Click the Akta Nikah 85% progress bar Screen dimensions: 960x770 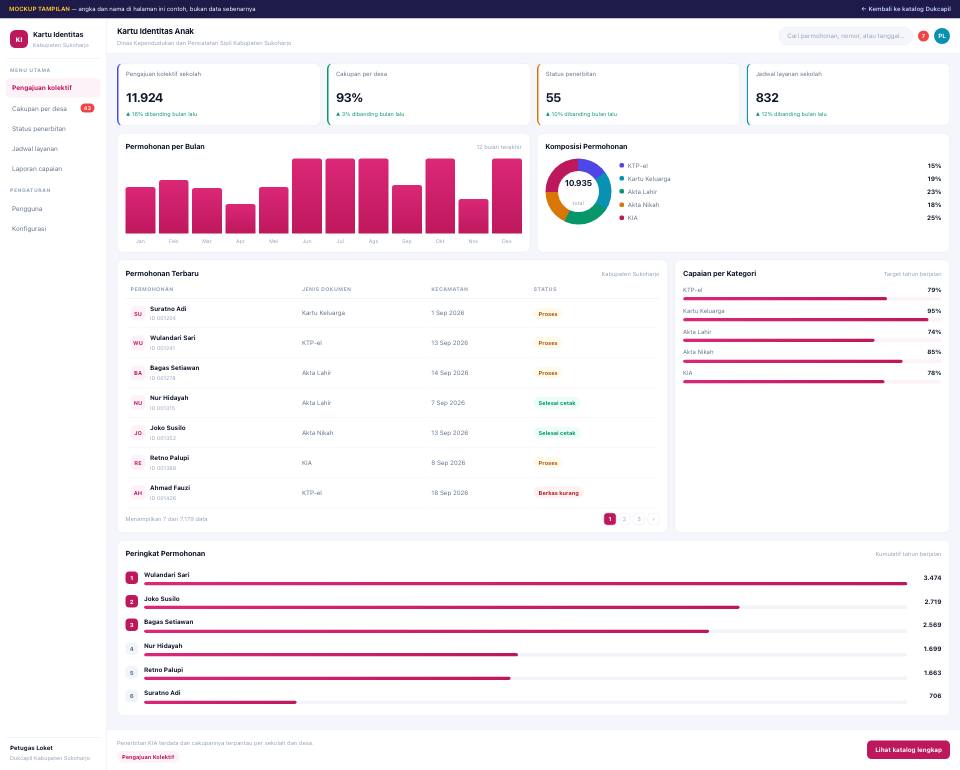coord(812,361)
